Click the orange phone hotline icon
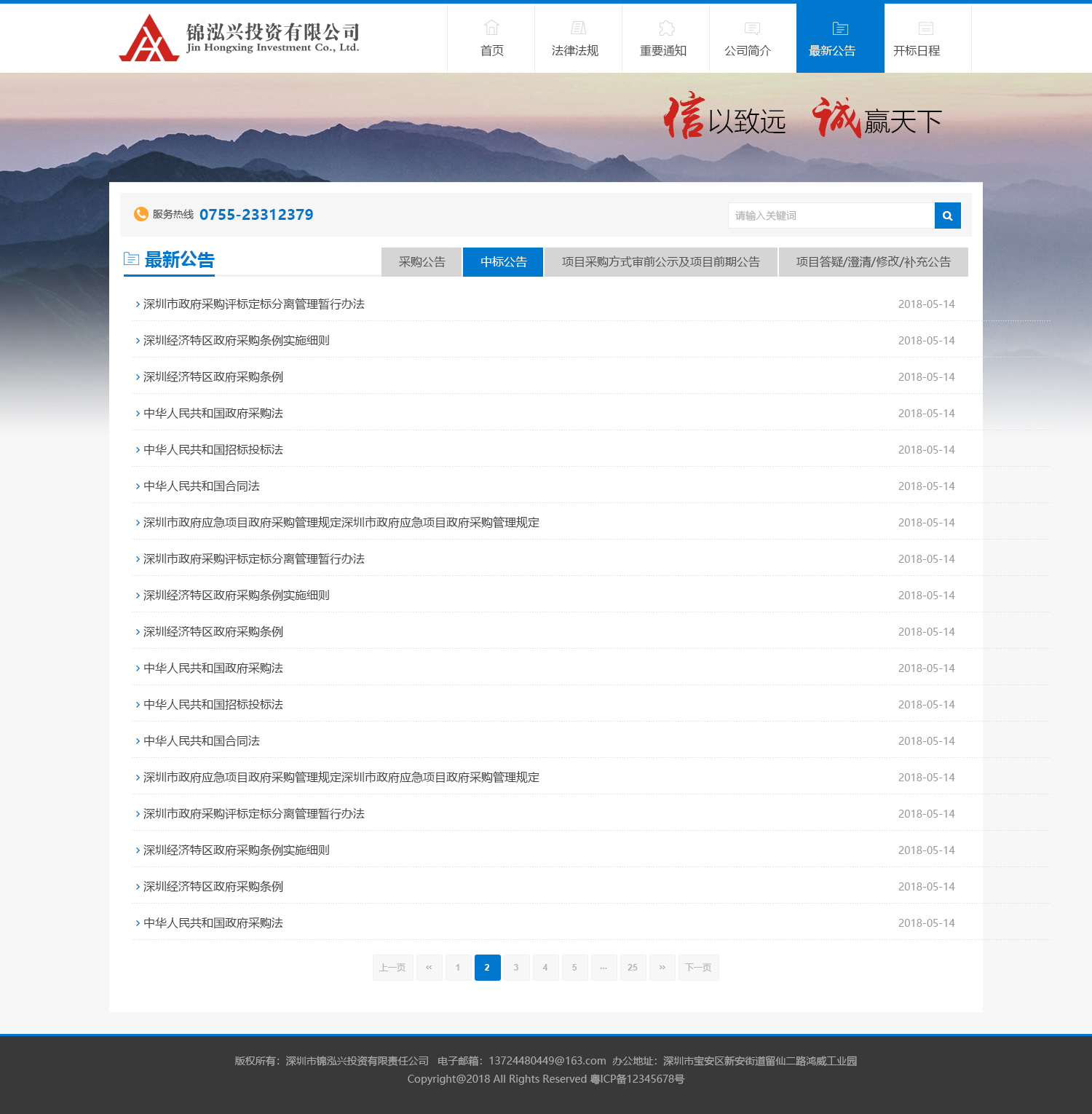The image size is (1092, 1114). tap(141, 214)
